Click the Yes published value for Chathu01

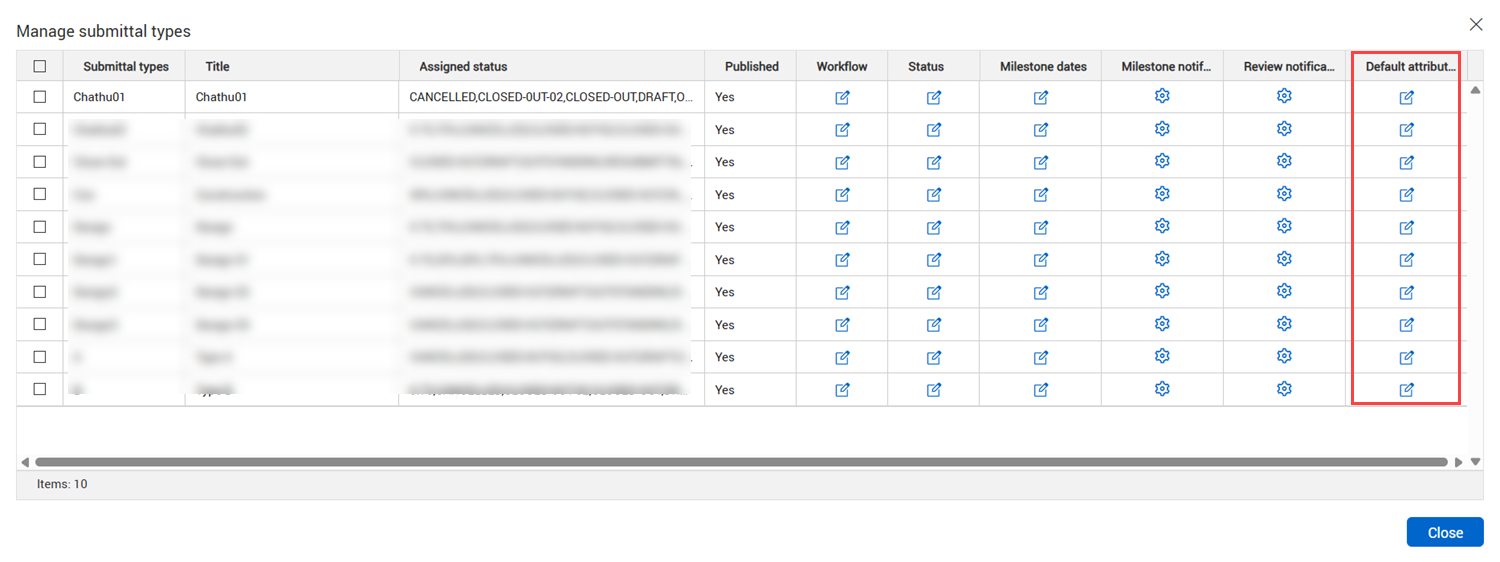click(x=725, y=97)
